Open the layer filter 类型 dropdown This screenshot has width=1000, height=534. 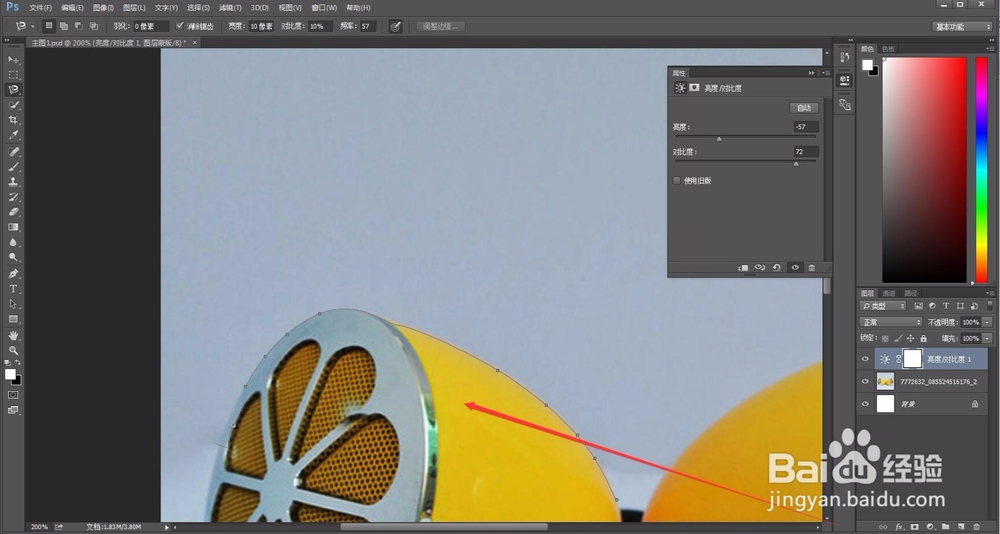[x=882, y=306]
